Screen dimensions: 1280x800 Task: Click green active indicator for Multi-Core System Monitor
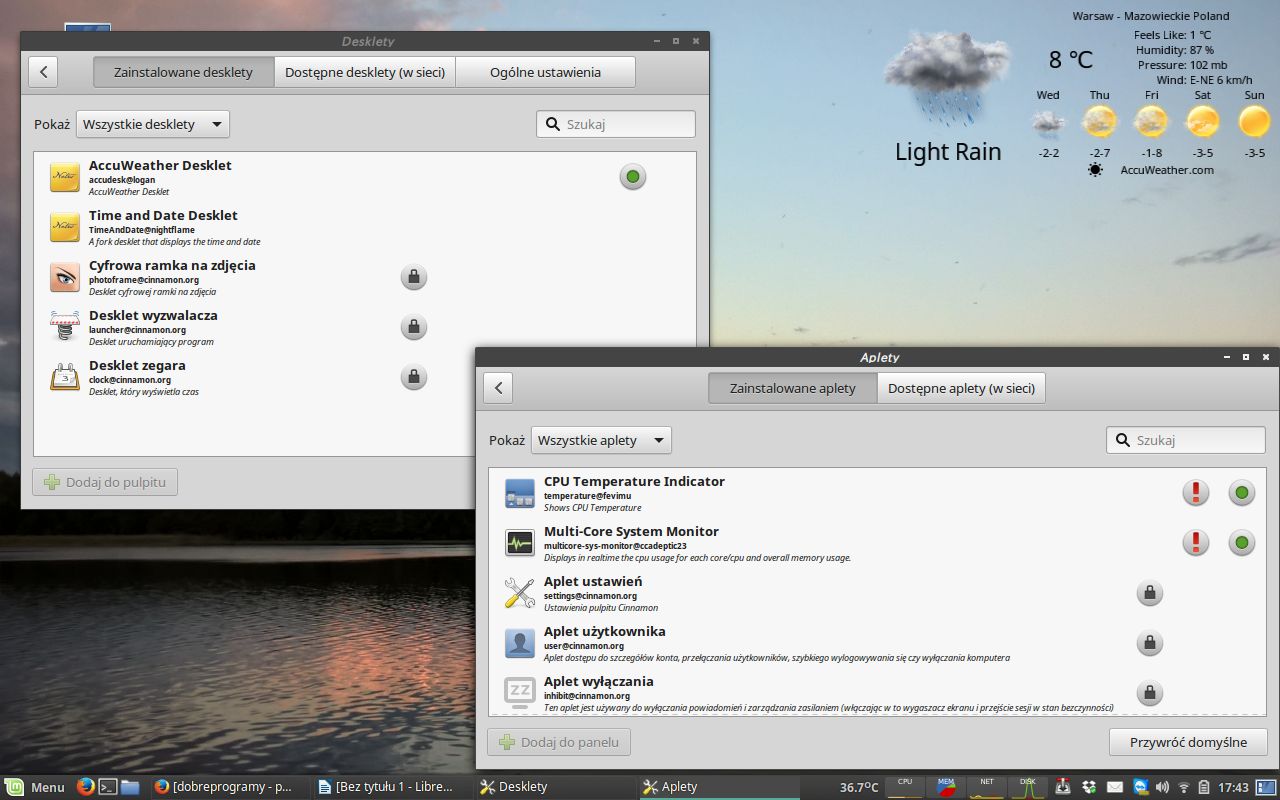[x=1242, y=542]
